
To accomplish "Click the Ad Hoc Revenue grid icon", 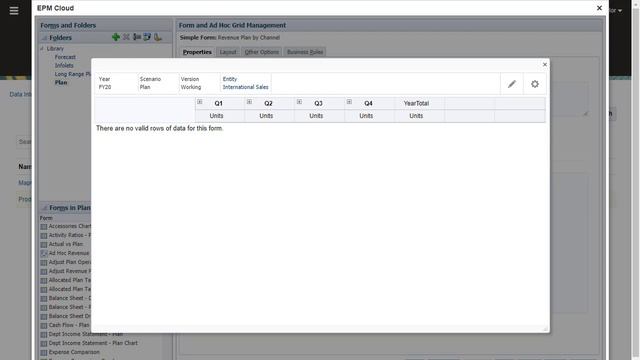I will (44, 253).
